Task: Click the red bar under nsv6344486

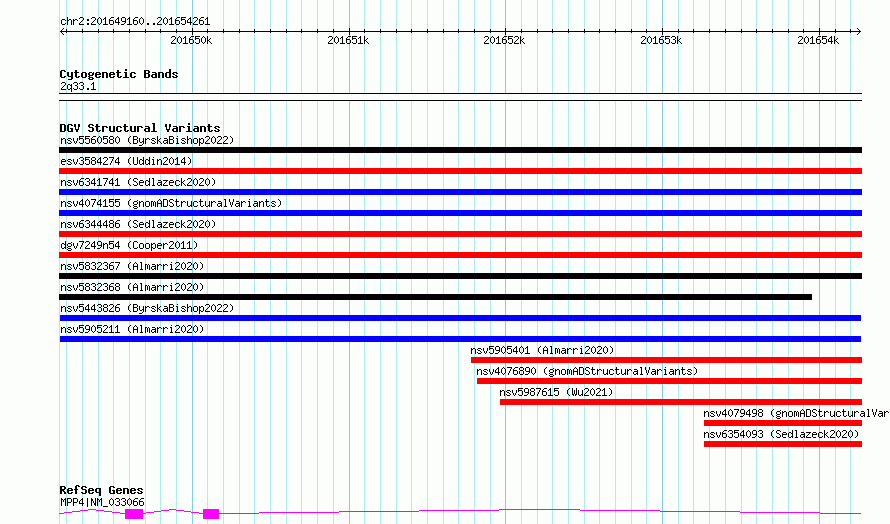Action: tap(460, 234)
